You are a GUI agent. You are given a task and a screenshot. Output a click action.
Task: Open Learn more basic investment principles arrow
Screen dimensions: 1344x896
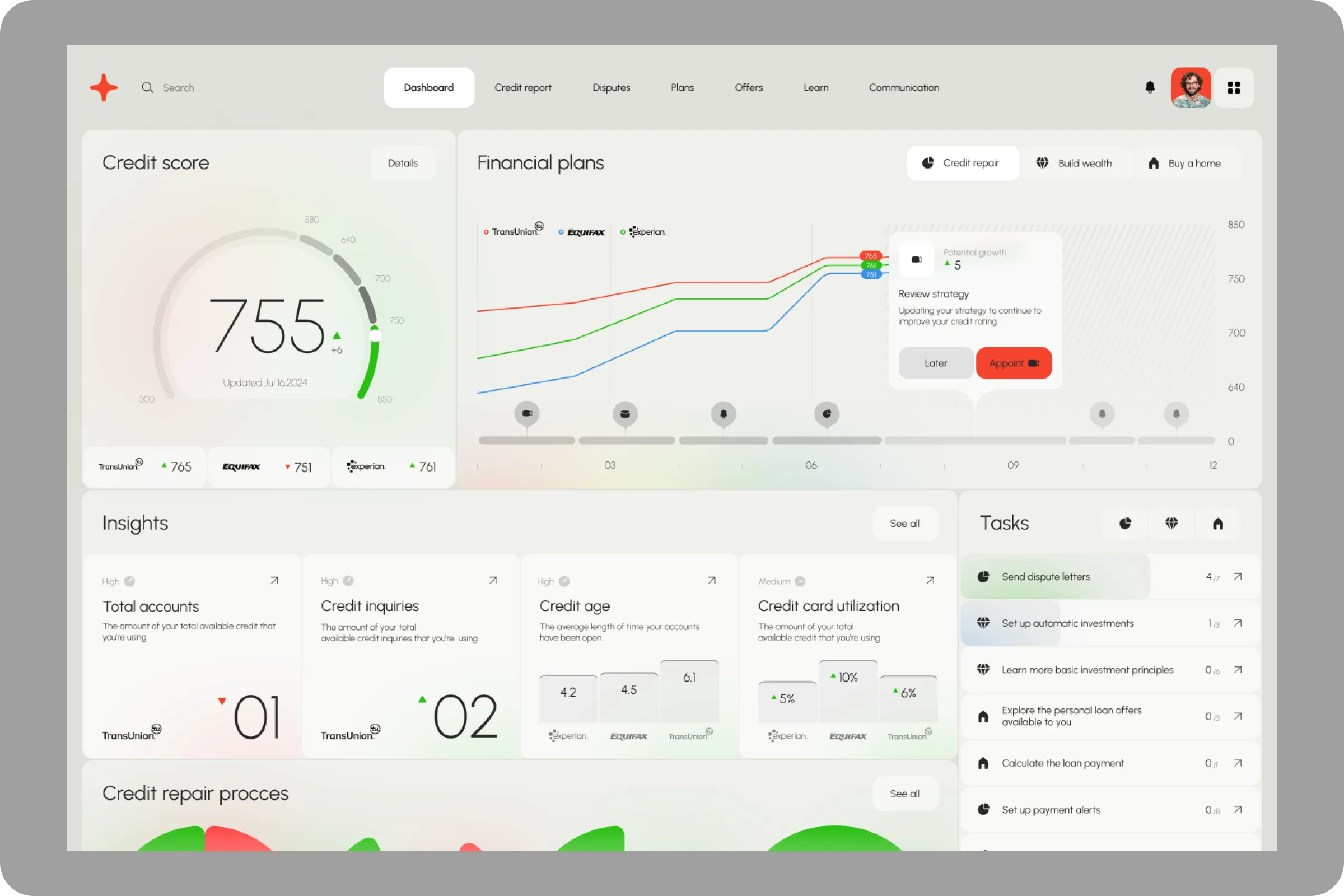click(x=1238, y=670)
